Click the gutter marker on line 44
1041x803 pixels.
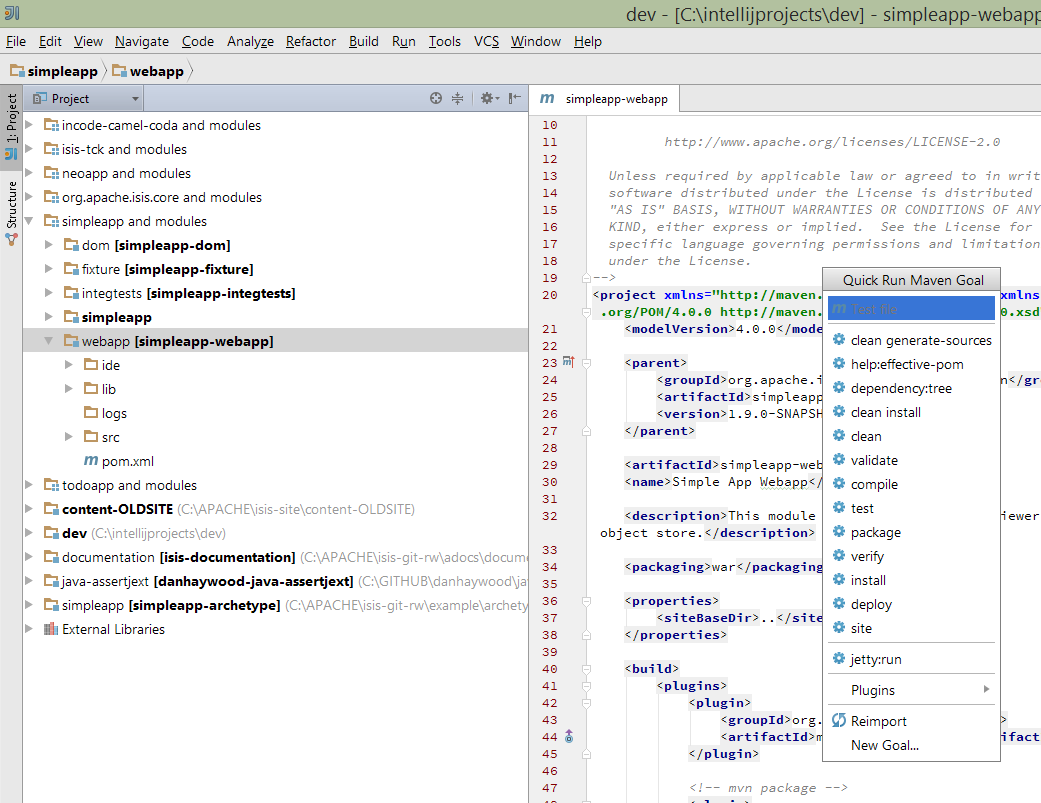tap(569, 737)
